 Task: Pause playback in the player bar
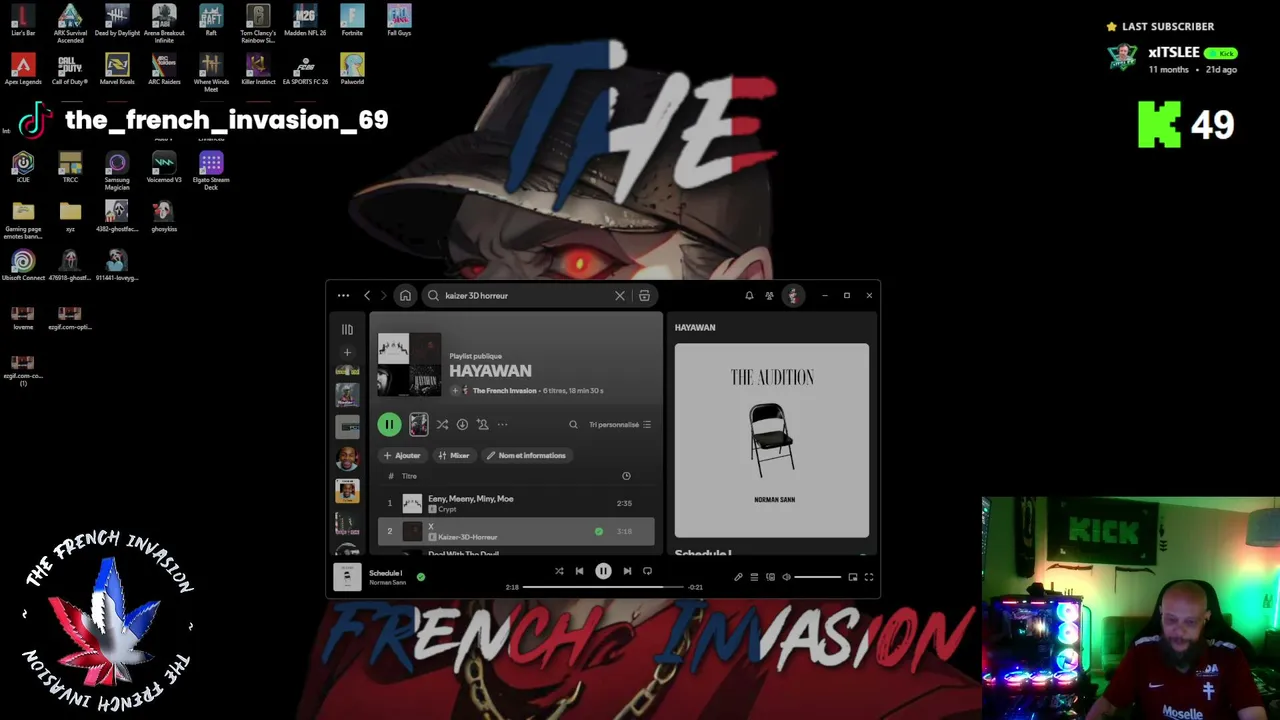603,571
